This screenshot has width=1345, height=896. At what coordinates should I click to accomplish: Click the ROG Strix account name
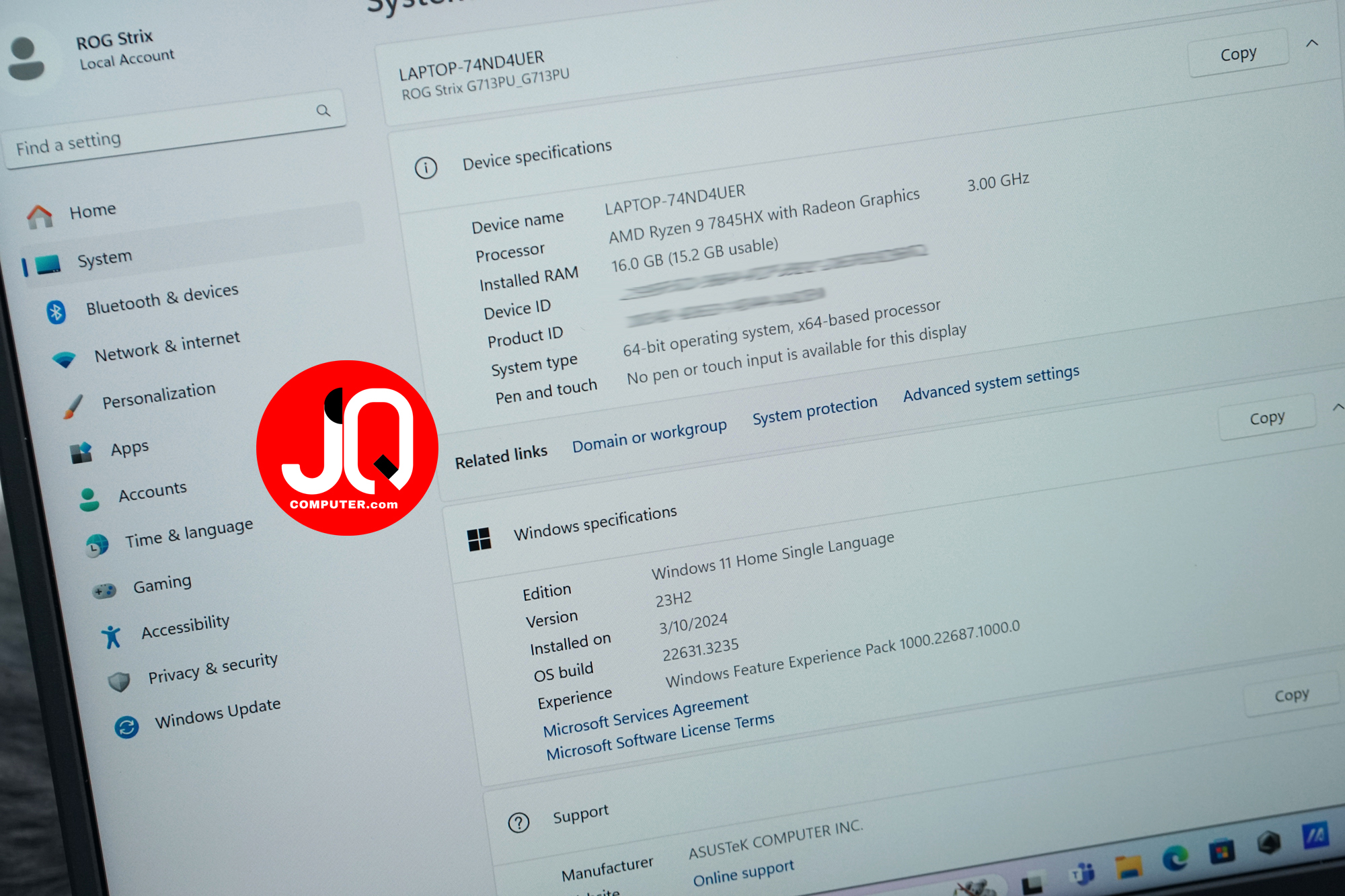(114, 39)
